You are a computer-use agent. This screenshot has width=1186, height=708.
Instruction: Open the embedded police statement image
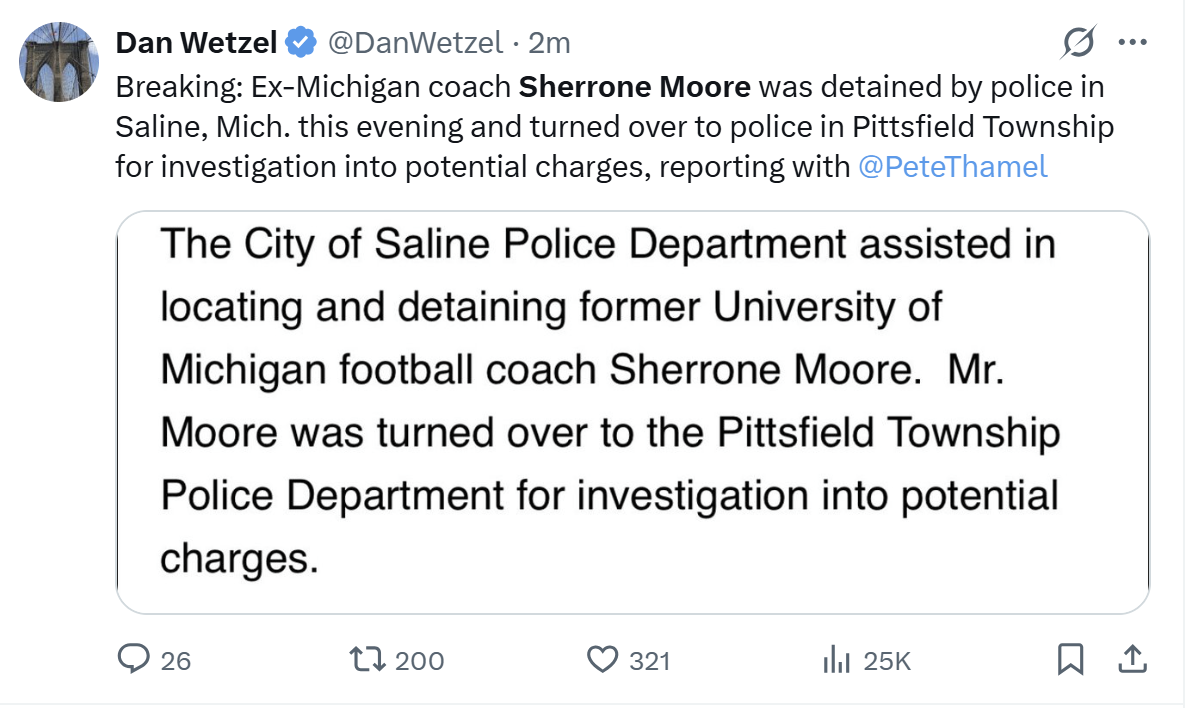click(633, 411)
